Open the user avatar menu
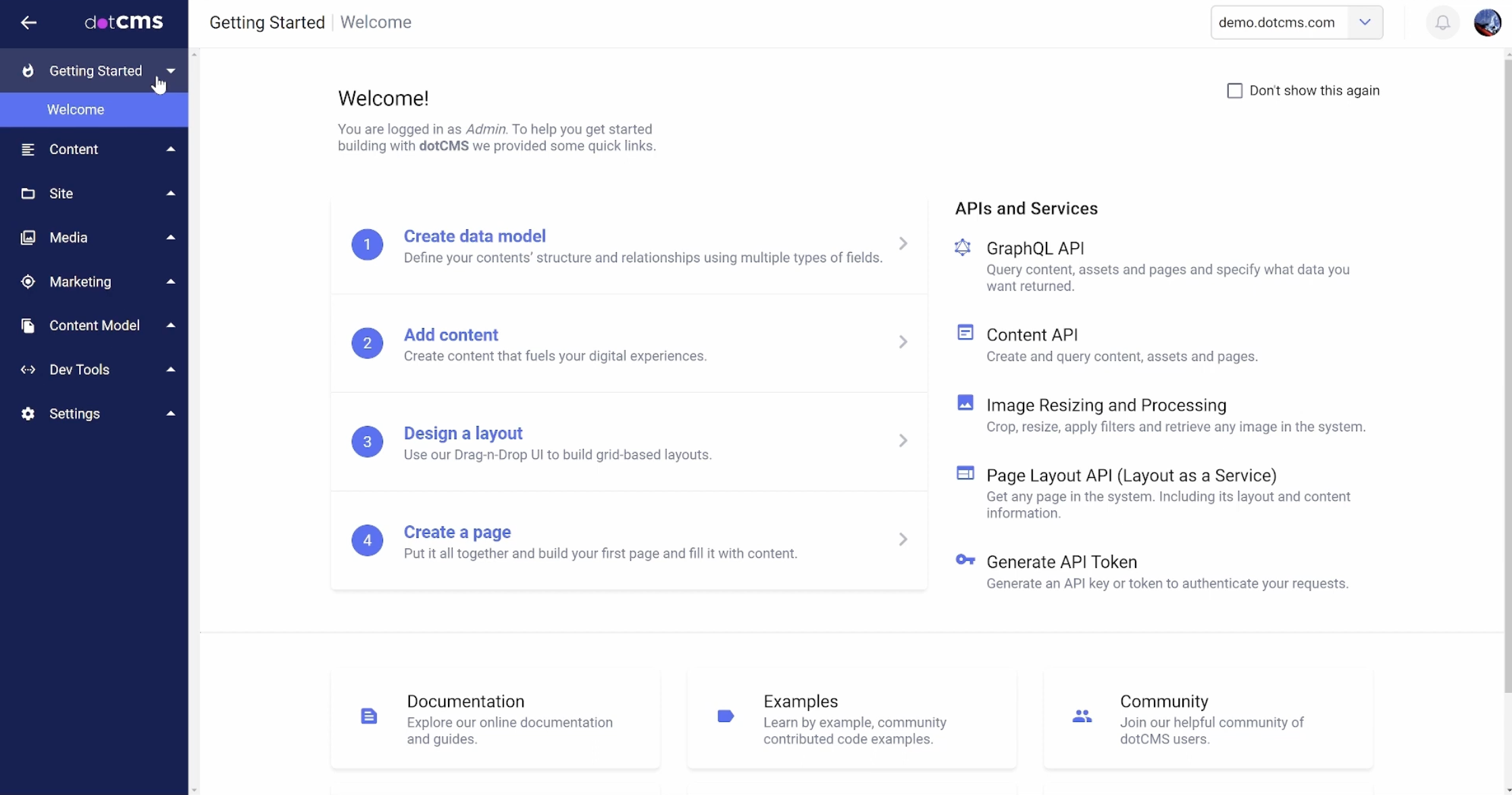 (1487, 23)
